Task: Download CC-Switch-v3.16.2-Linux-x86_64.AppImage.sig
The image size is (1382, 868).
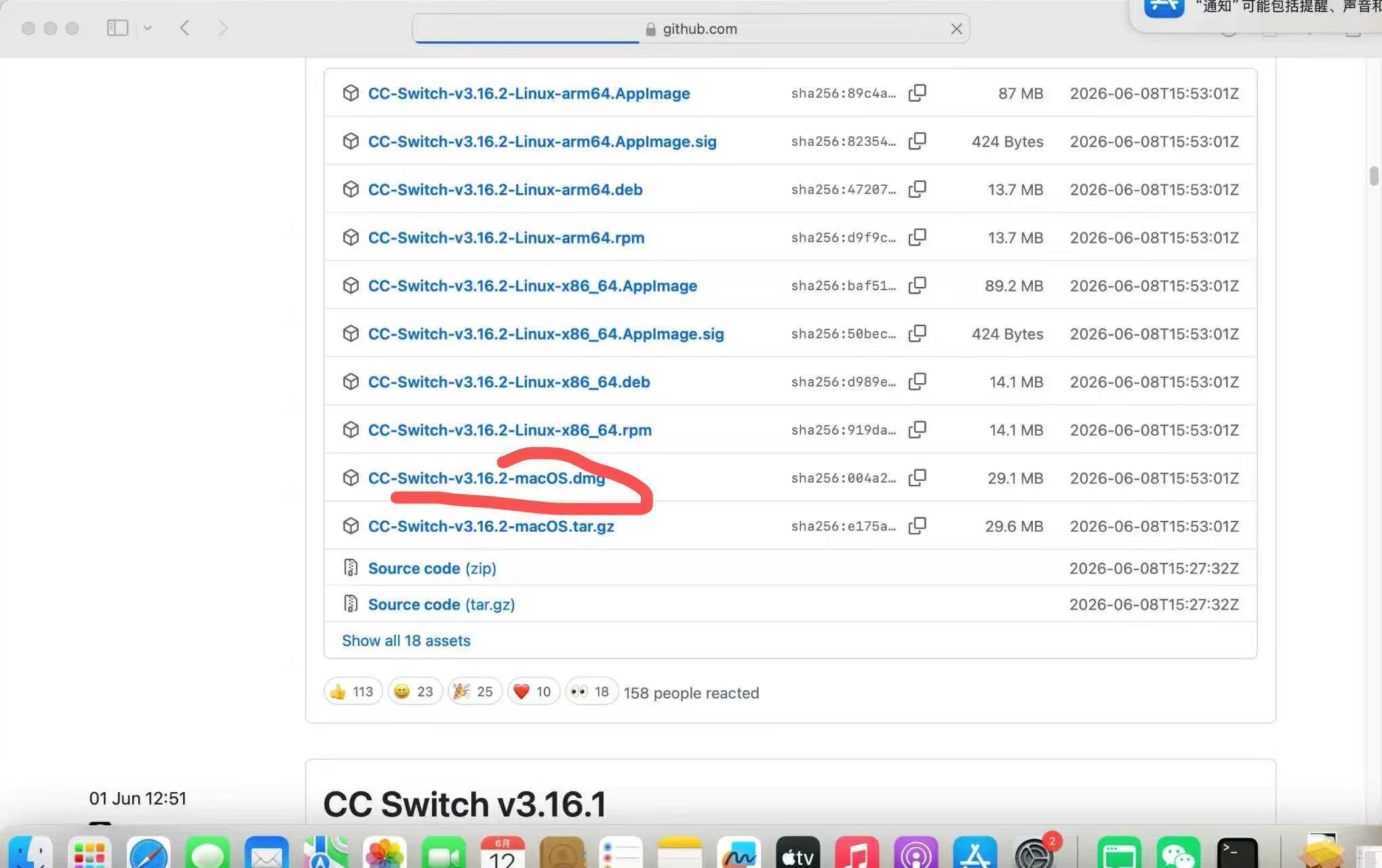Action: coord(546,334)
